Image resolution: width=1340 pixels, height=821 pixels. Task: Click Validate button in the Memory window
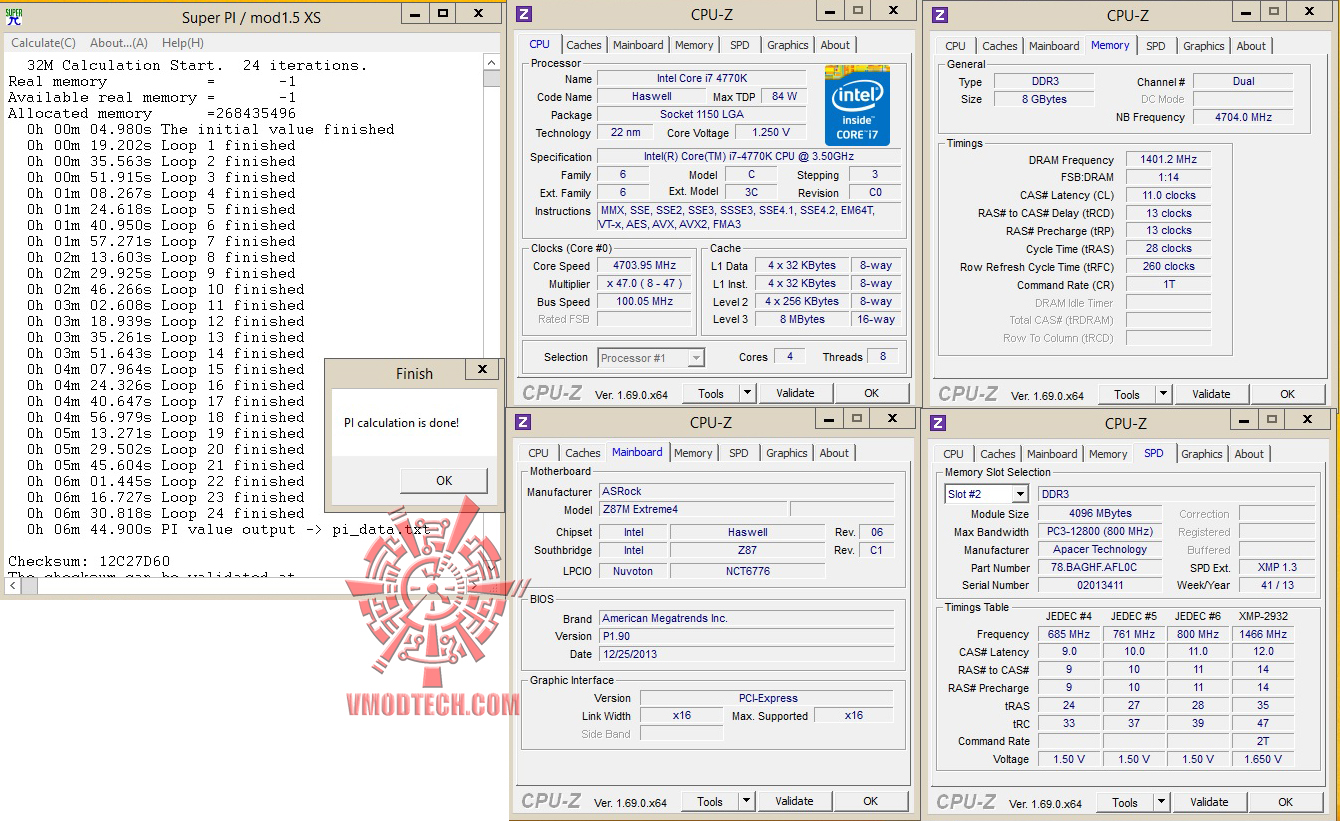click(1211, 394)
